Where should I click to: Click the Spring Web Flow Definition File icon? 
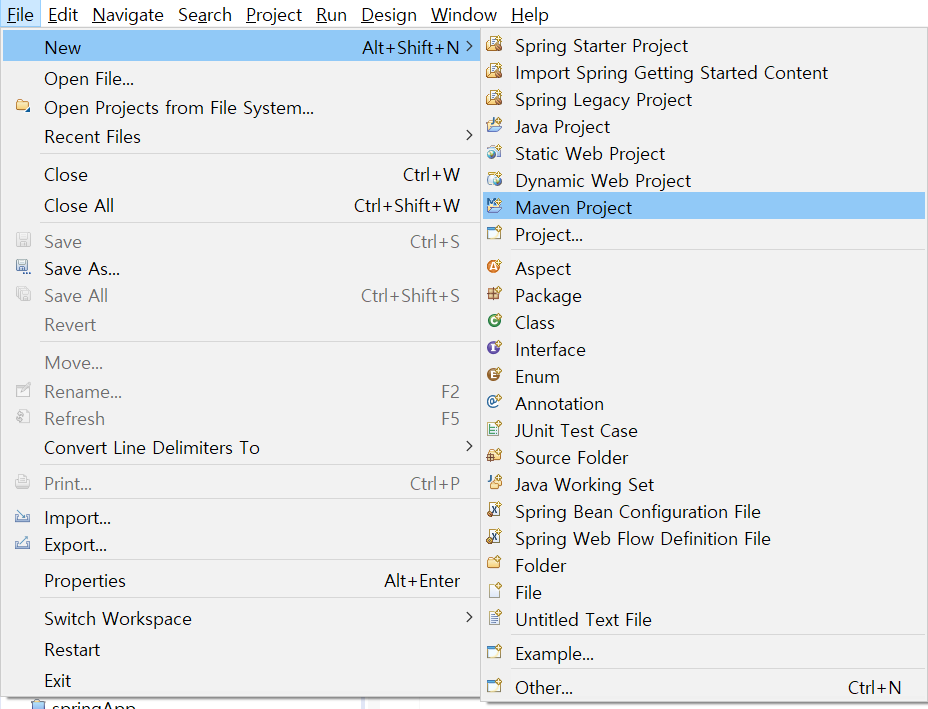point(494,537)
